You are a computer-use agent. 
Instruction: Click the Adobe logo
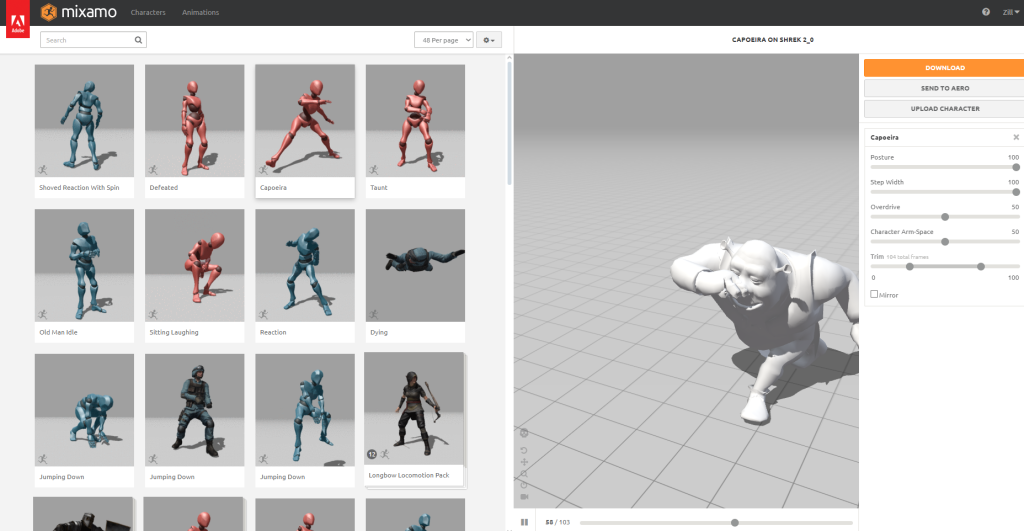coord(18,19)
